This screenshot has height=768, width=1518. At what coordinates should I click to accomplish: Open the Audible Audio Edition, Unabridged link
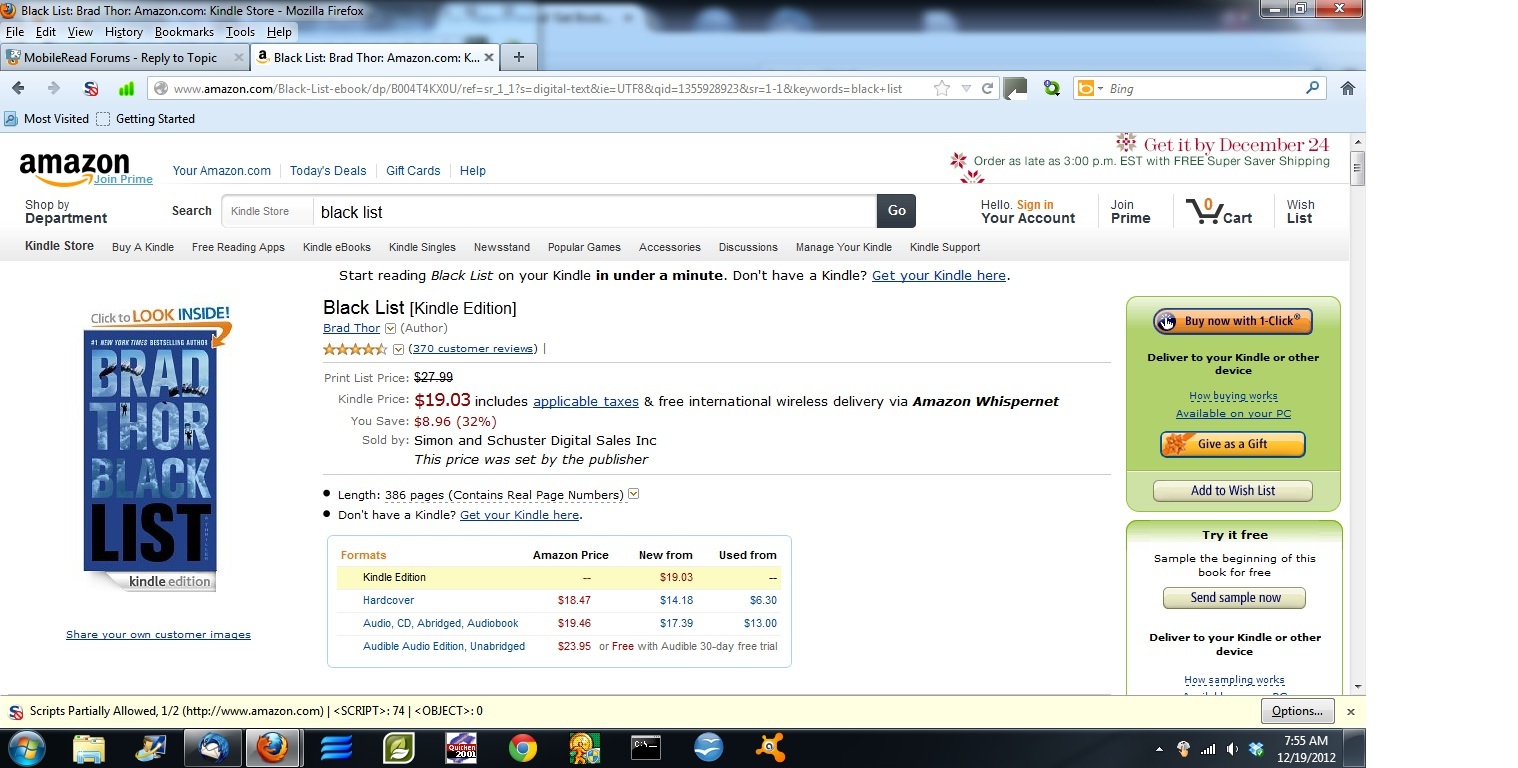444,647
